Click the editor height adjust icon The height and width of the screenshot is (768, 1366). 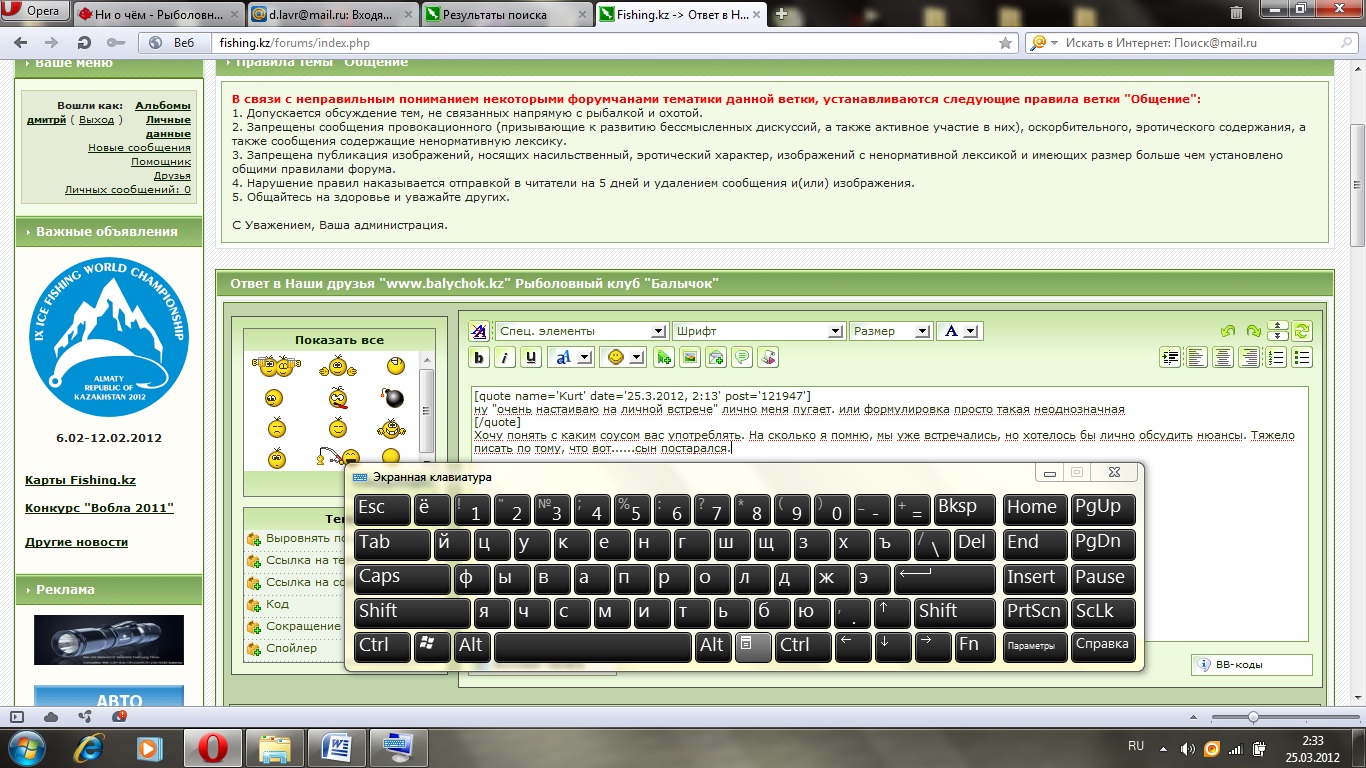(x=1278, y=331)
